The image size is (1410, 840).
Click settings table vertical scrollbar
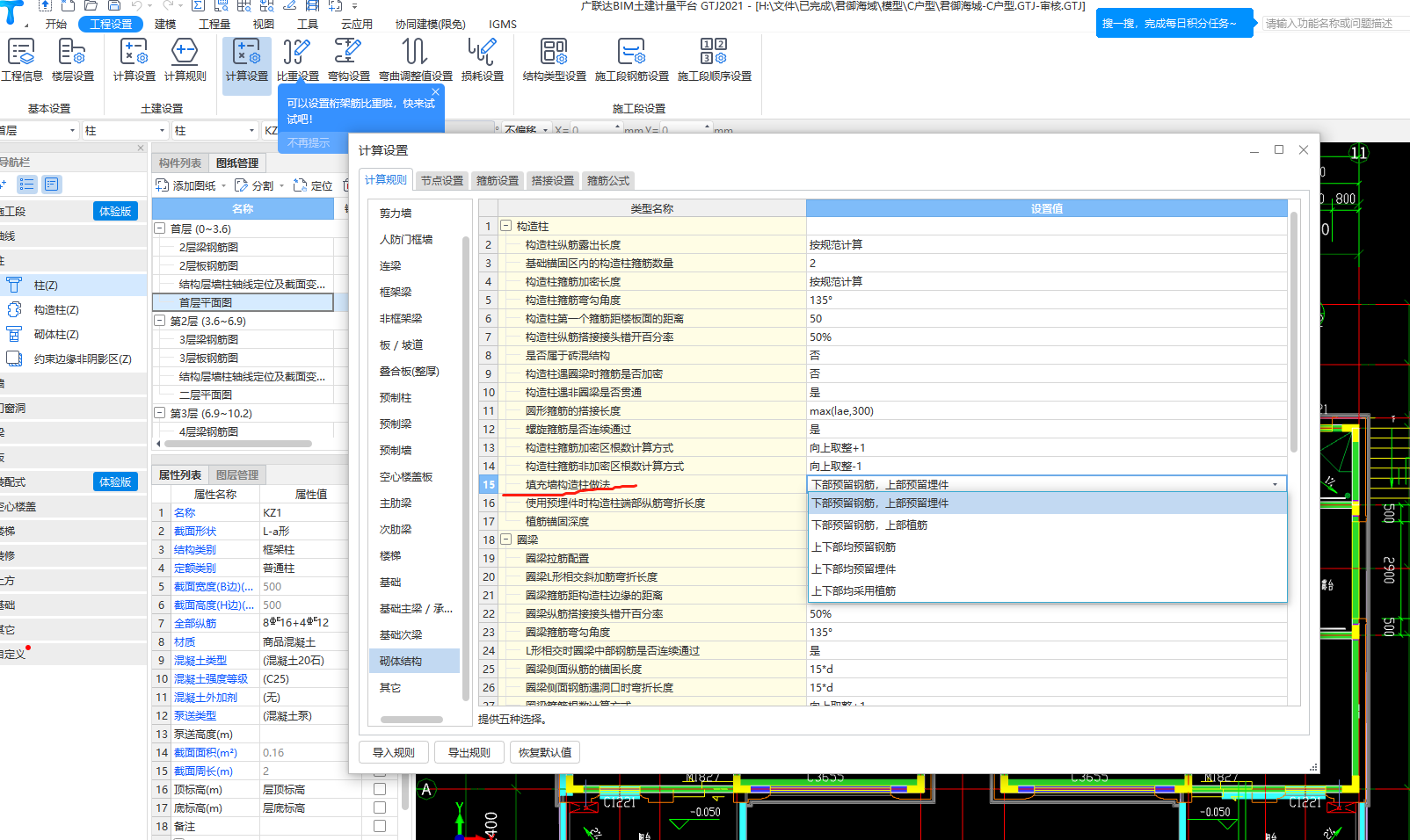click(x=1293, y=331)
